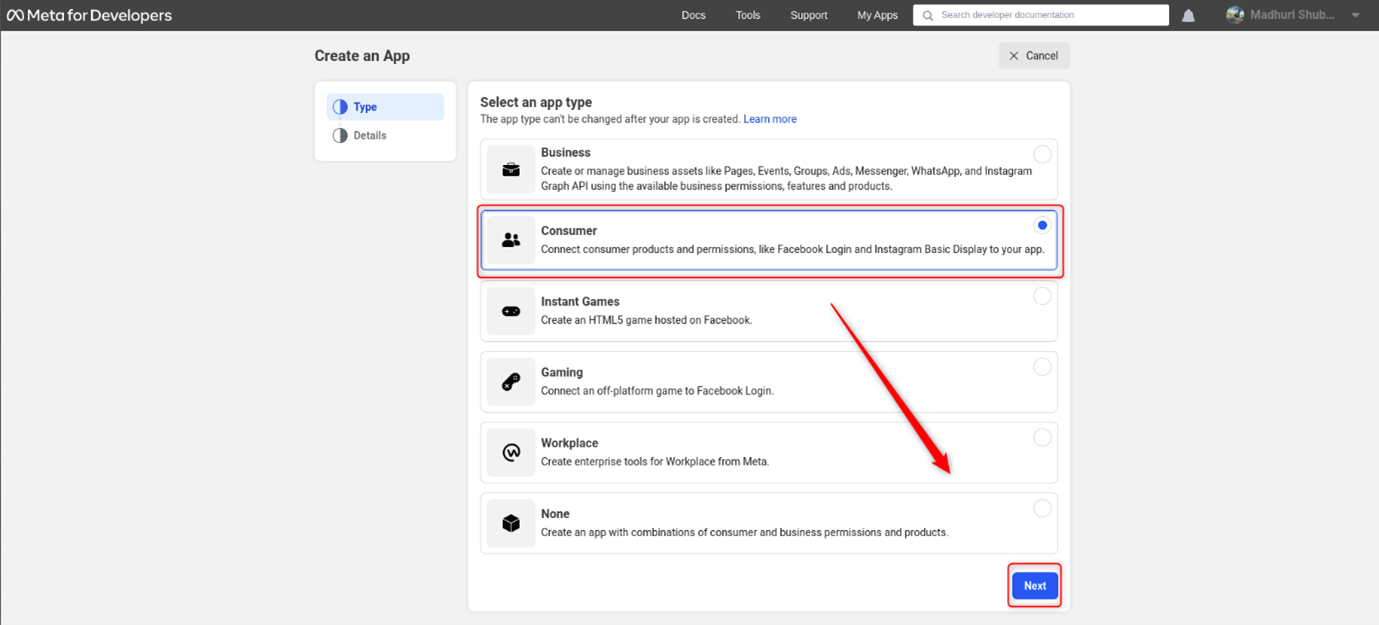Click the None title text
1379x625 pixels.
(555, 514)
